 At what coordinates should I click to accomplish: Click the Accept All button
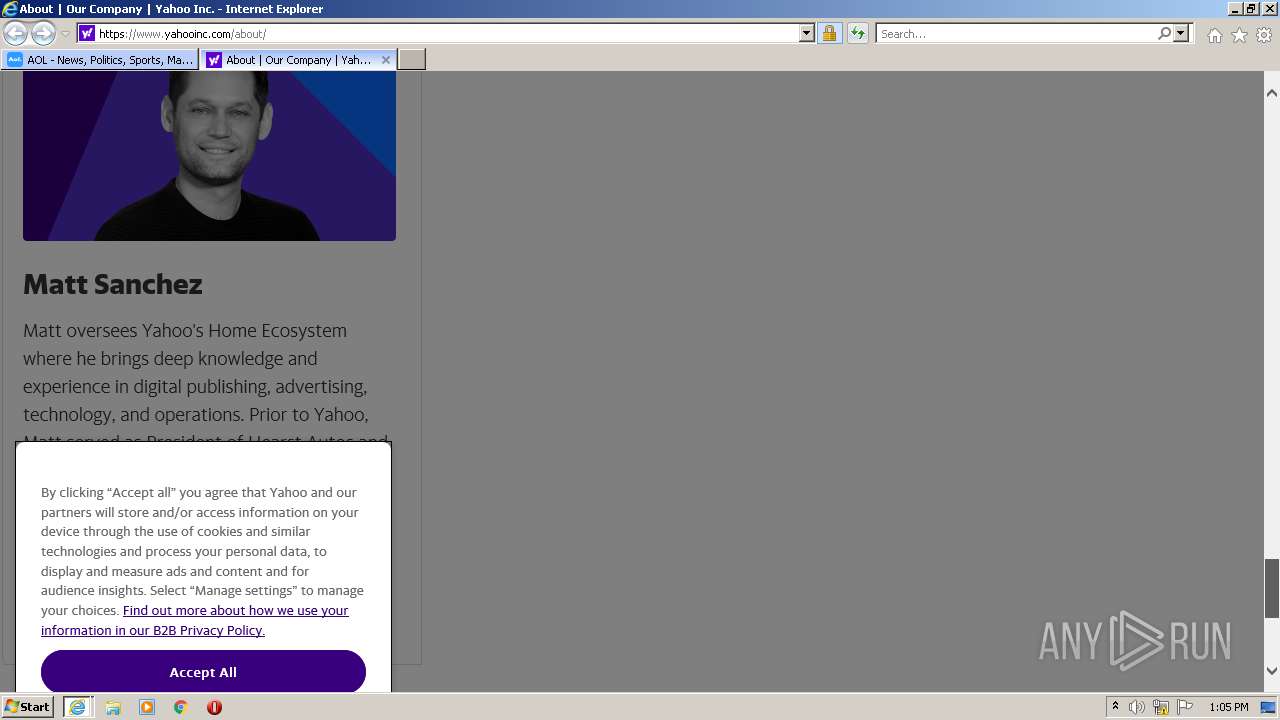203,671
